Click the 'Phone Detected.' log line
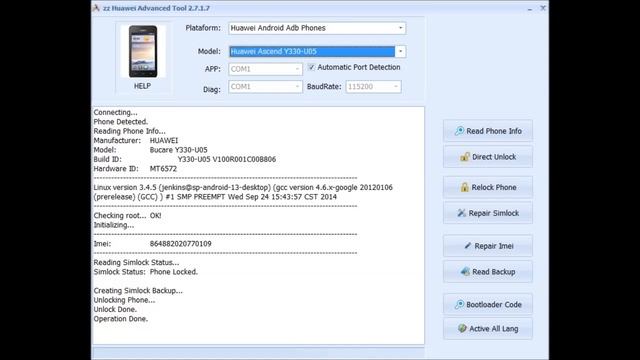 pyautogui.click(x=121, y=122)
